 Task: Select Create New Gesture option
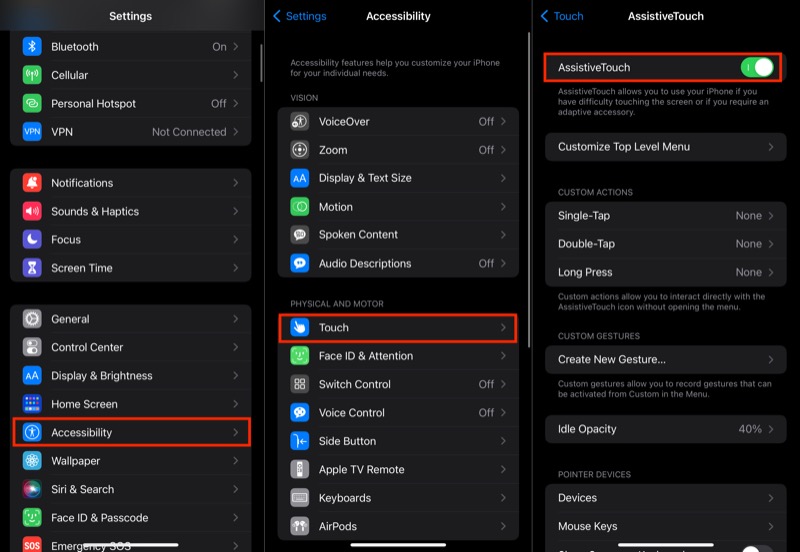(665, 360)
